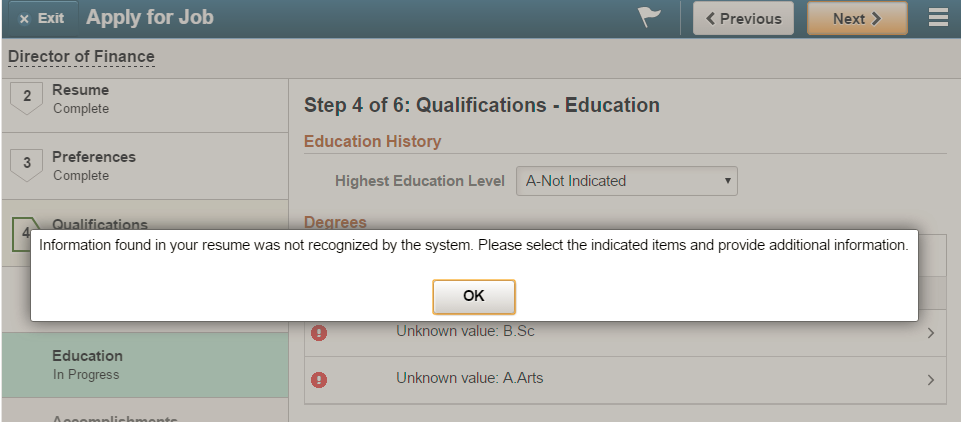Click the flag notification icon
Screen dimensions: 961x422
650,17
